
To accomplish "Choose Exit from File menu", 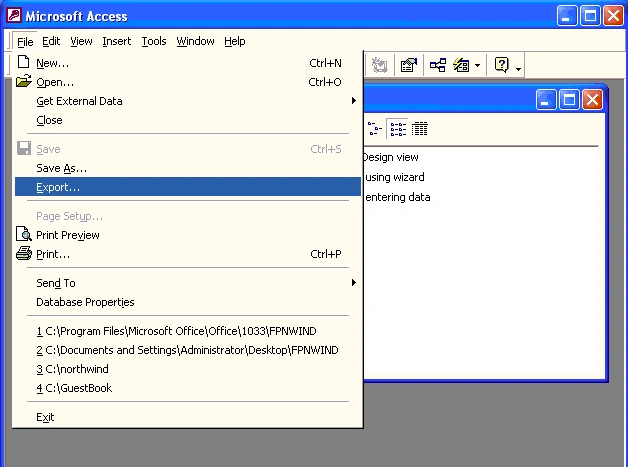I will 188,417.
